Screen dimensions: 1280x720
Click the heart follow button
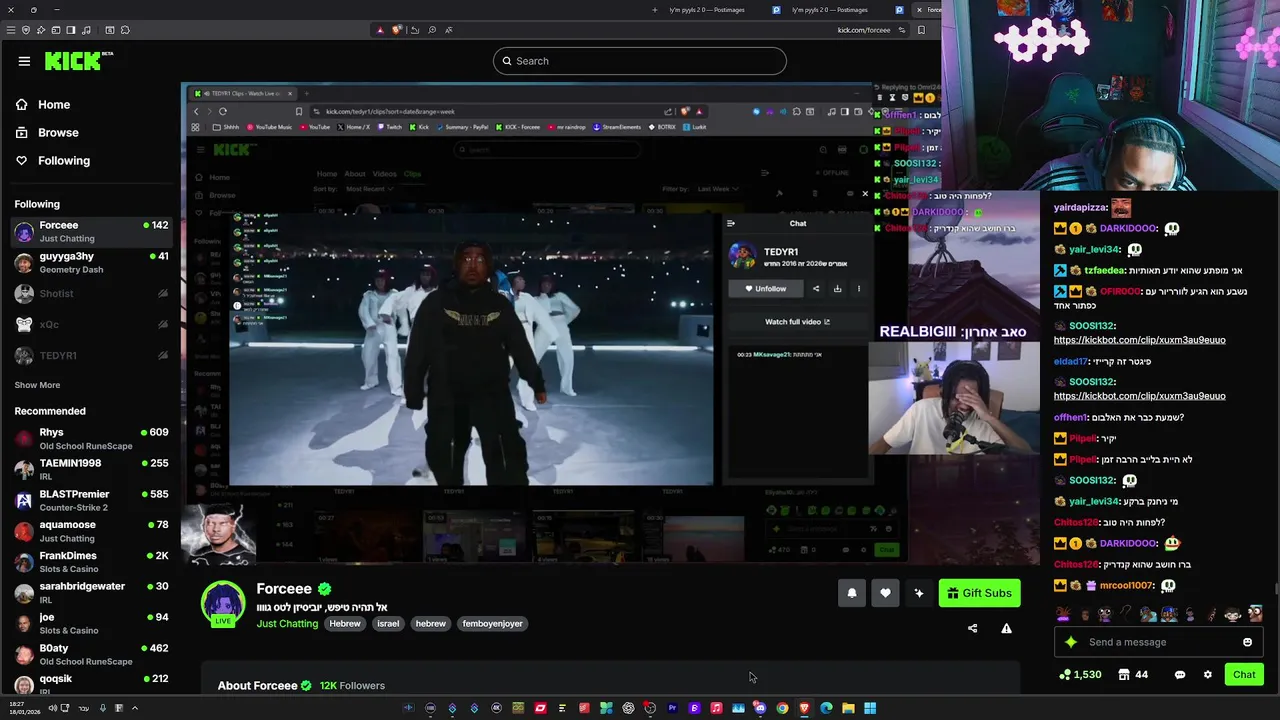pyautogui.click(x=885, y=593)
